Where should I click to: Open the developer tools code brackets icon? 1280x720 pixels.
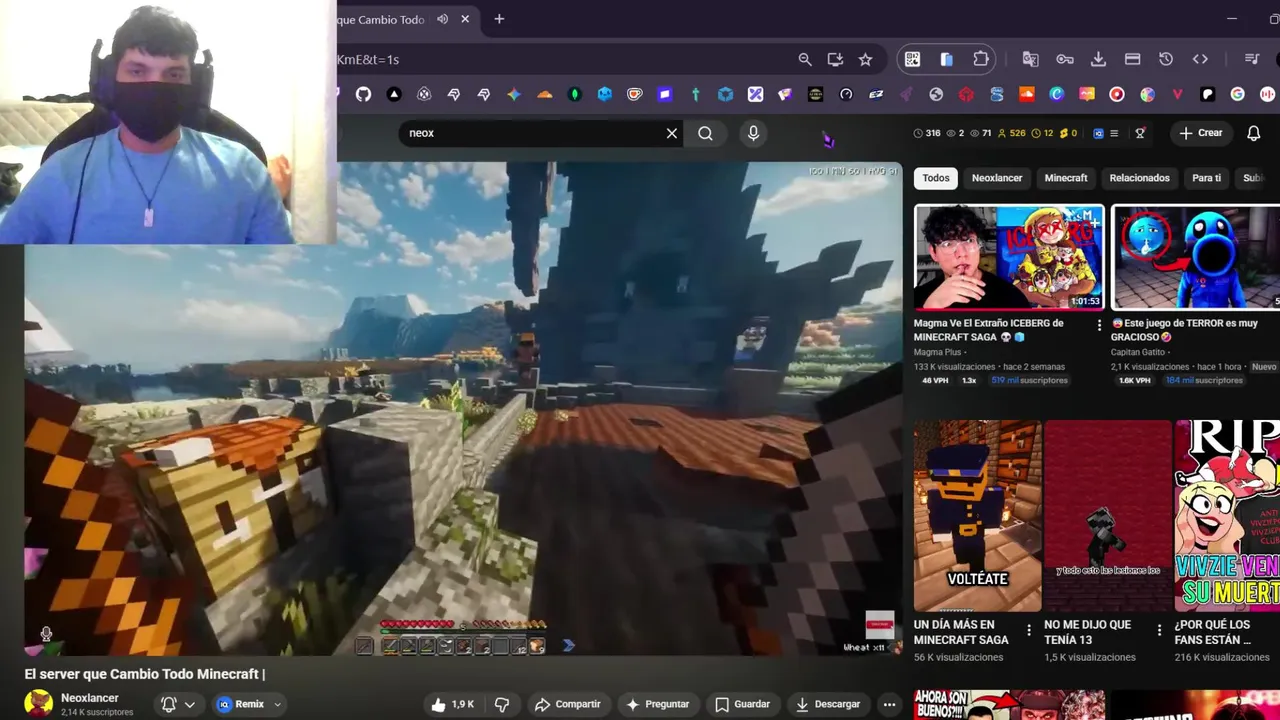pyautogui.click(x=1200, y=60)
